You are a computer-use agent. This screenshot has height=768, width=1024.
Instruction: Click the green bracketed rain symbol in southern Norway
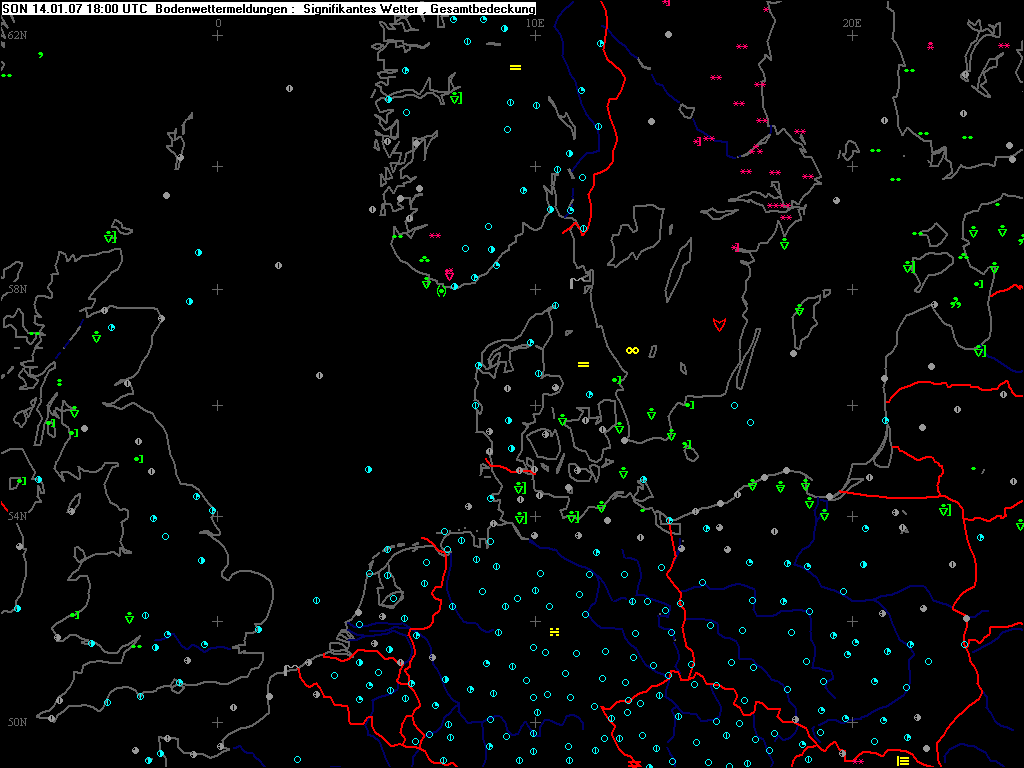(x=441, y=291)
